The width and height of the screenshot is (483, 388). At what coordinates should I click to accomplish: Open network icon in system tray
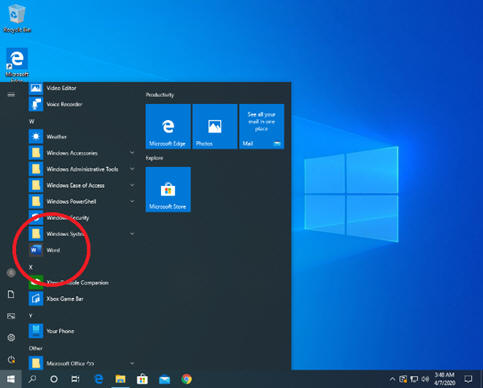pyautogui.click(x=414, y=379)
